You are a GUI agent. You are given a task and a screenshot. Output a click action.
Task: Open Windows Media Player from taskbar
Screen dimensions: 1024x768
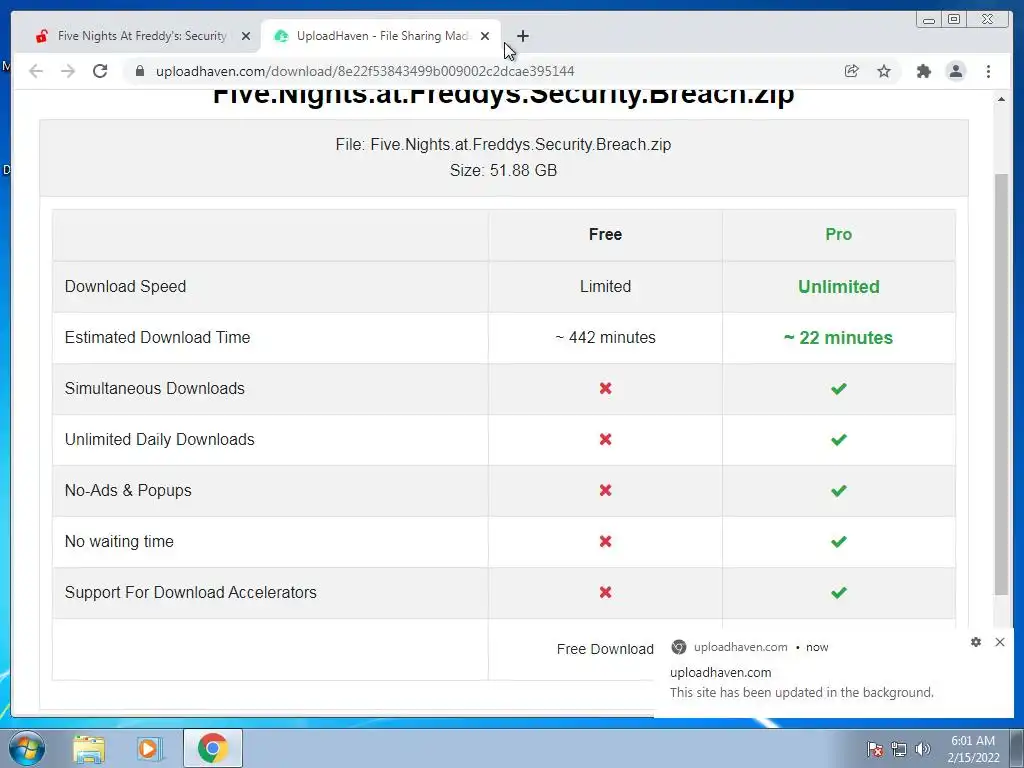(x=149, y=748)
